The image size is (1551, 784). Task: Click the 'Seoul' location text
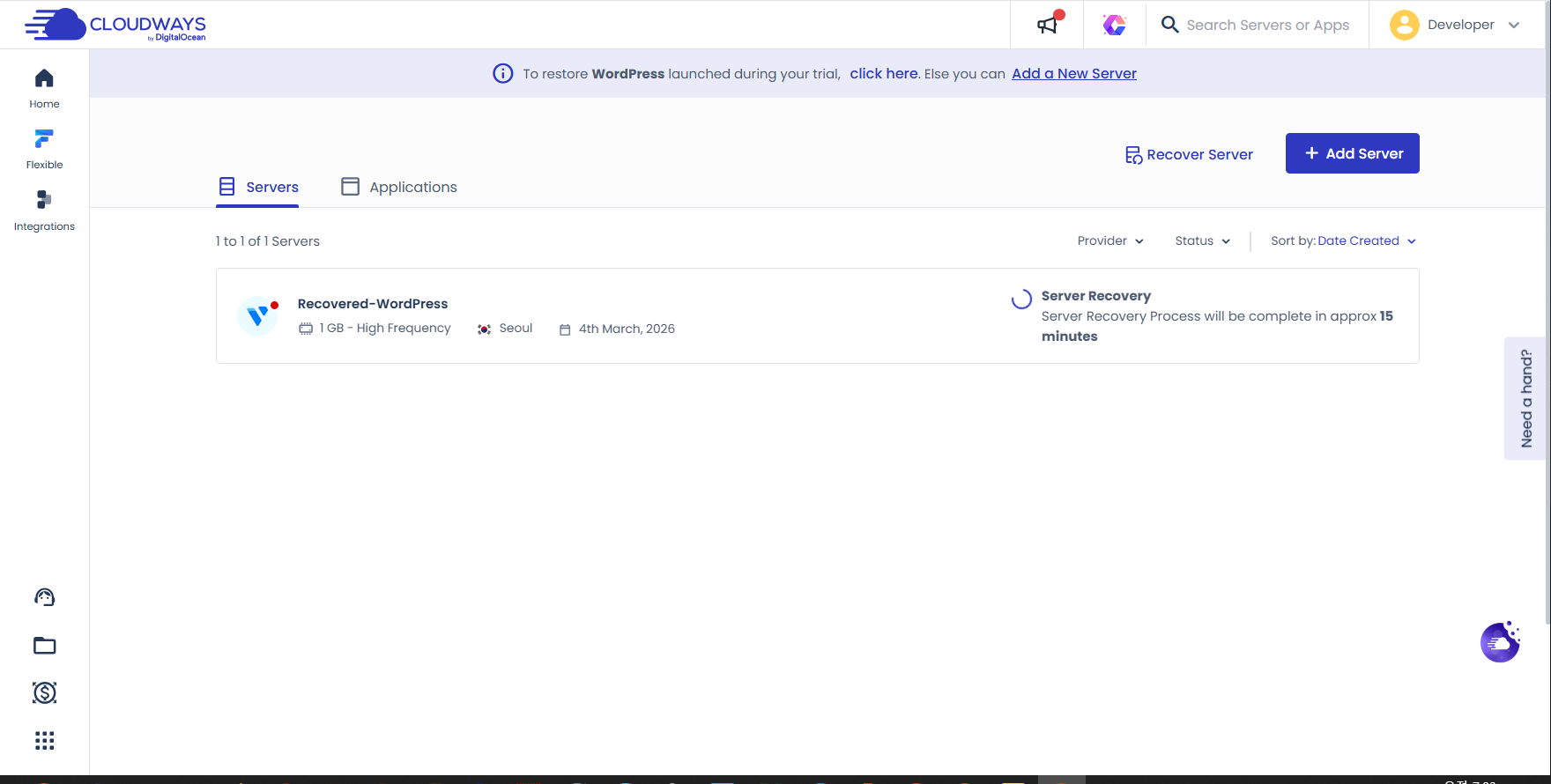516,328
